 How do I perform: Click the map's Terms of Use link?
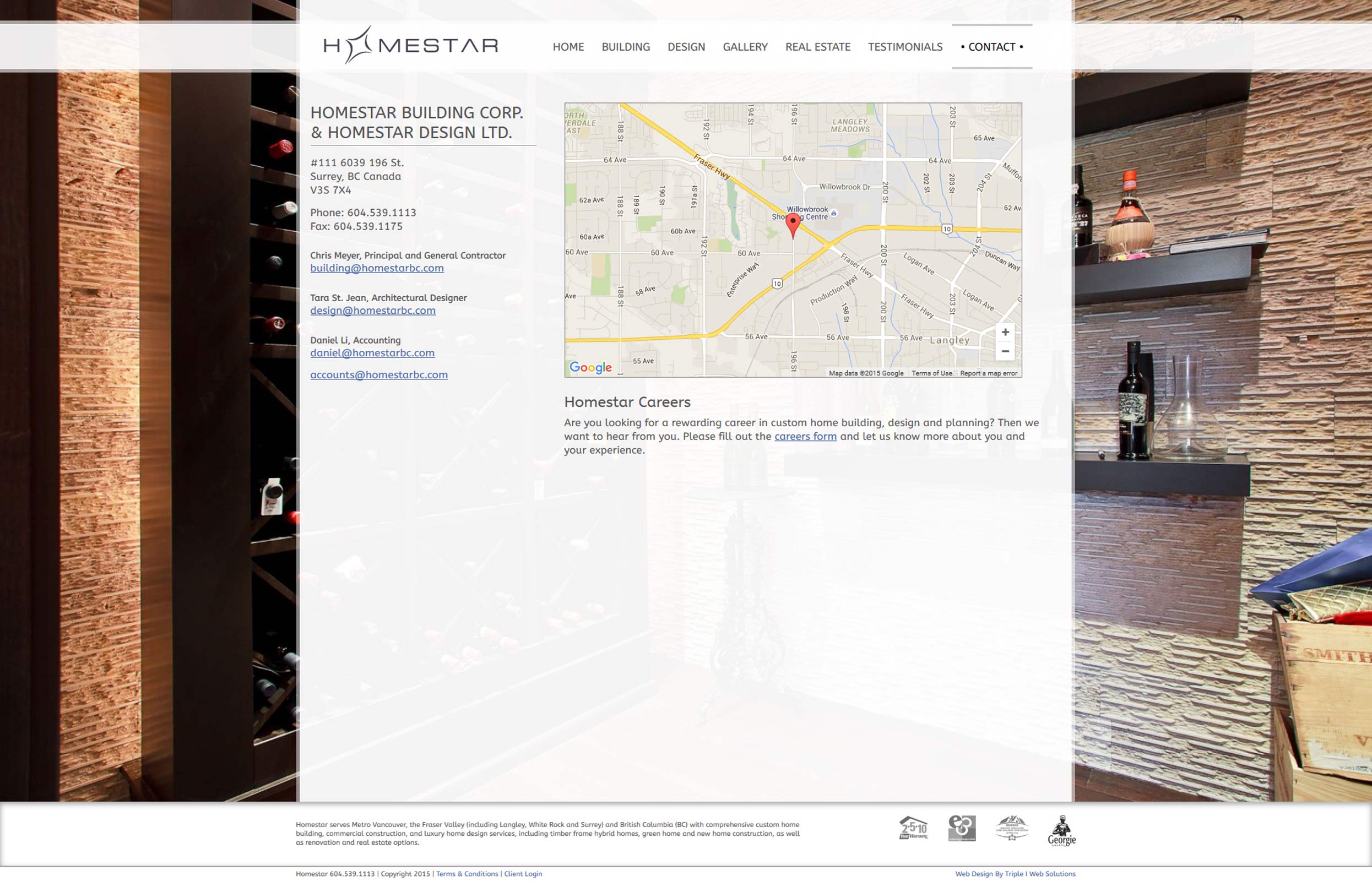click(931, 373)
